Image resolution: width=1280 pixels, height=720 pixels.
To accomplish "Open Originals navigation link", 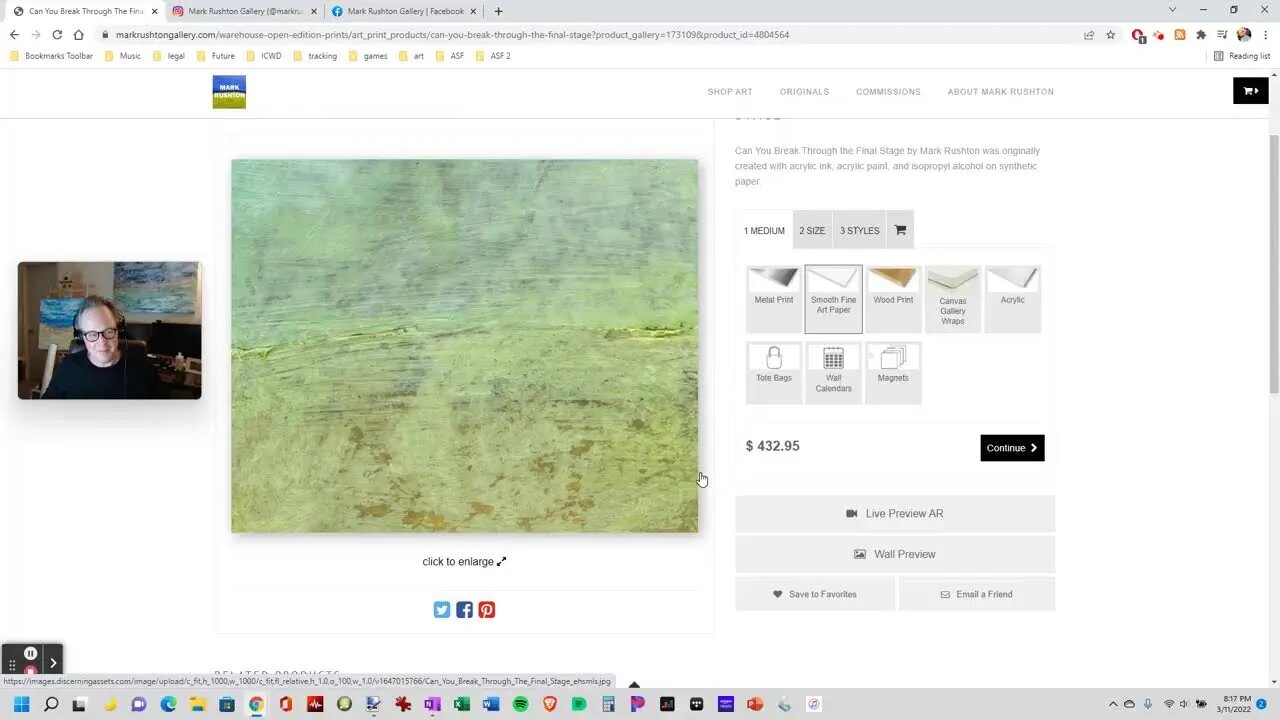I will [x=804, y=92].
